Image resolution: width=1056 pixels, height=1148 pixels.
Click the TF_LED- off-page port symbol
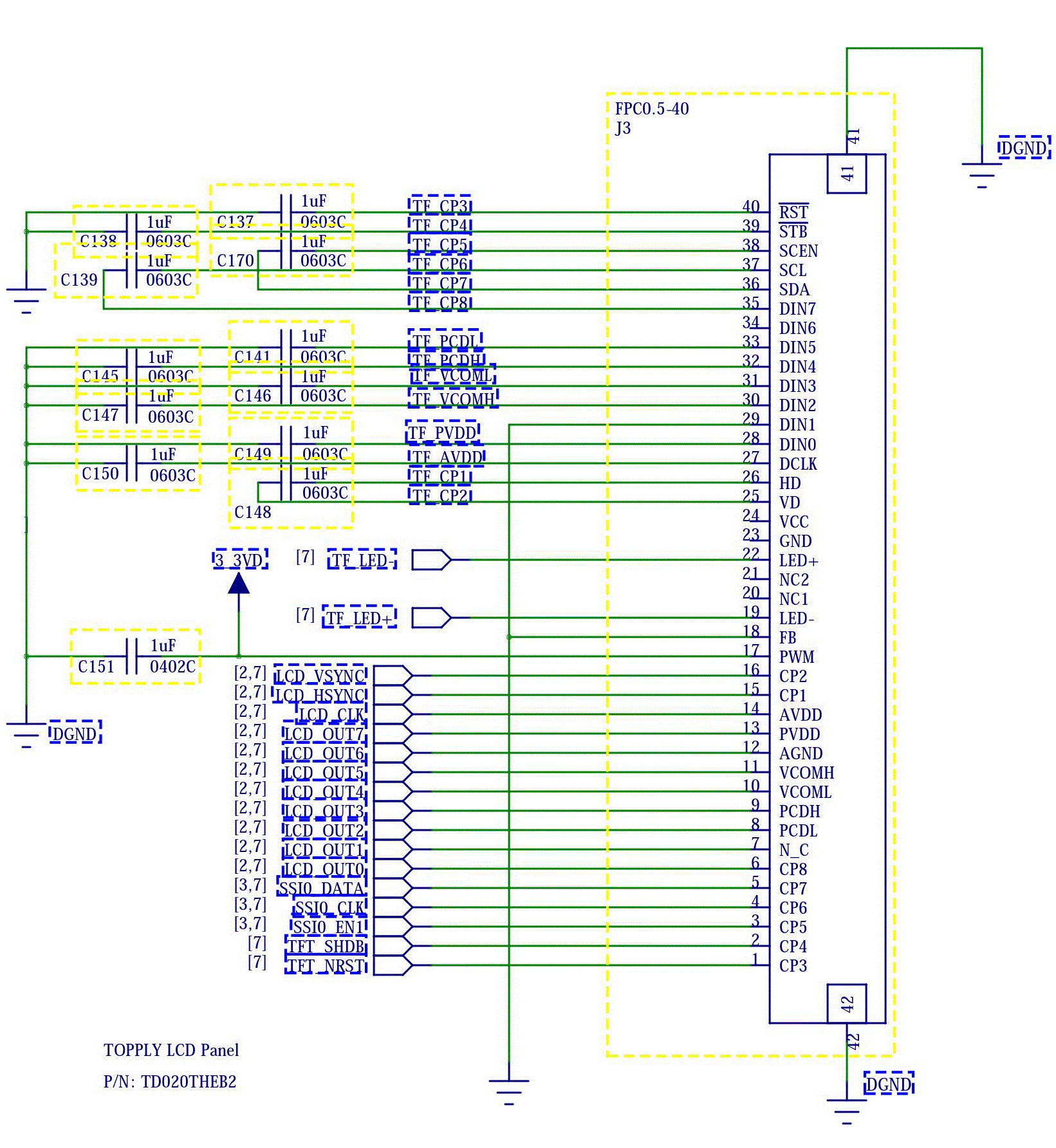(431, 560)
